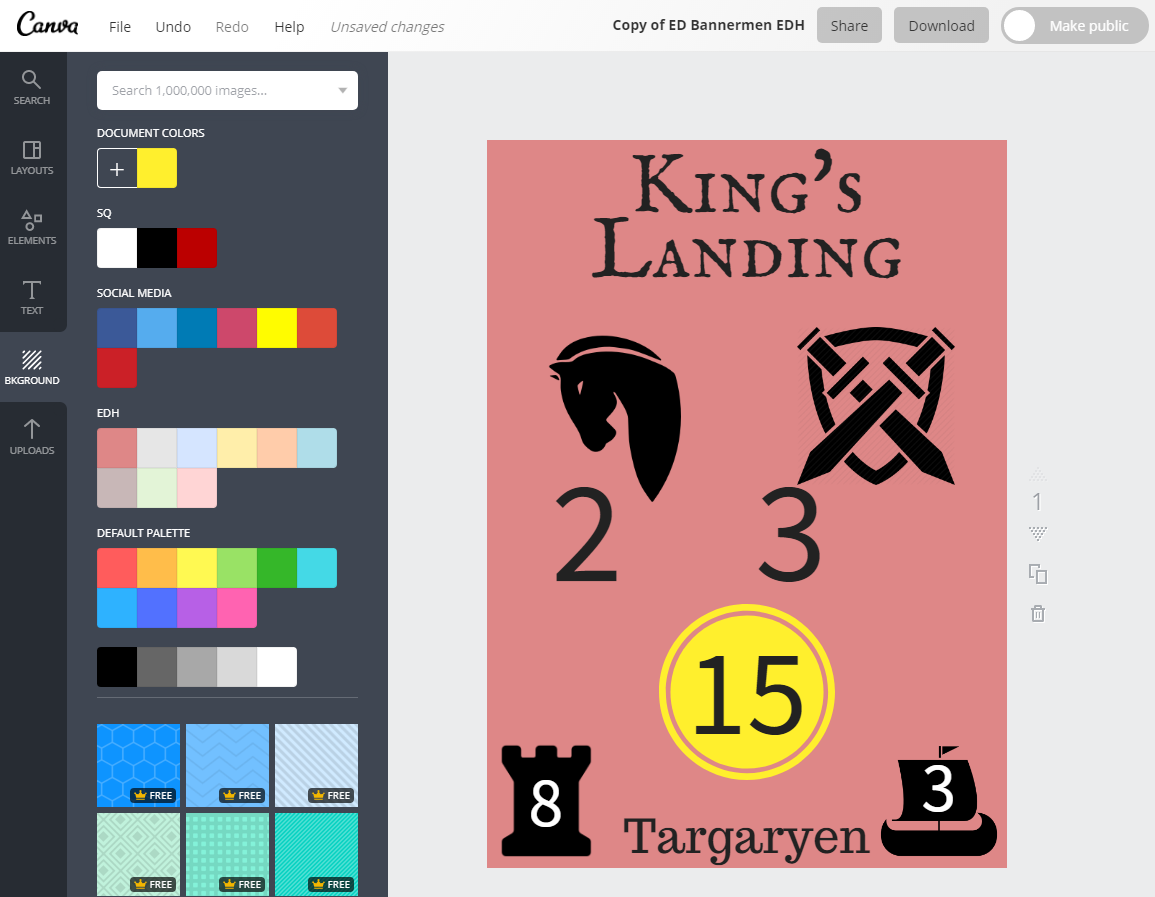
Task: Select the yellow circle with 15
Action: pos(747,692)
